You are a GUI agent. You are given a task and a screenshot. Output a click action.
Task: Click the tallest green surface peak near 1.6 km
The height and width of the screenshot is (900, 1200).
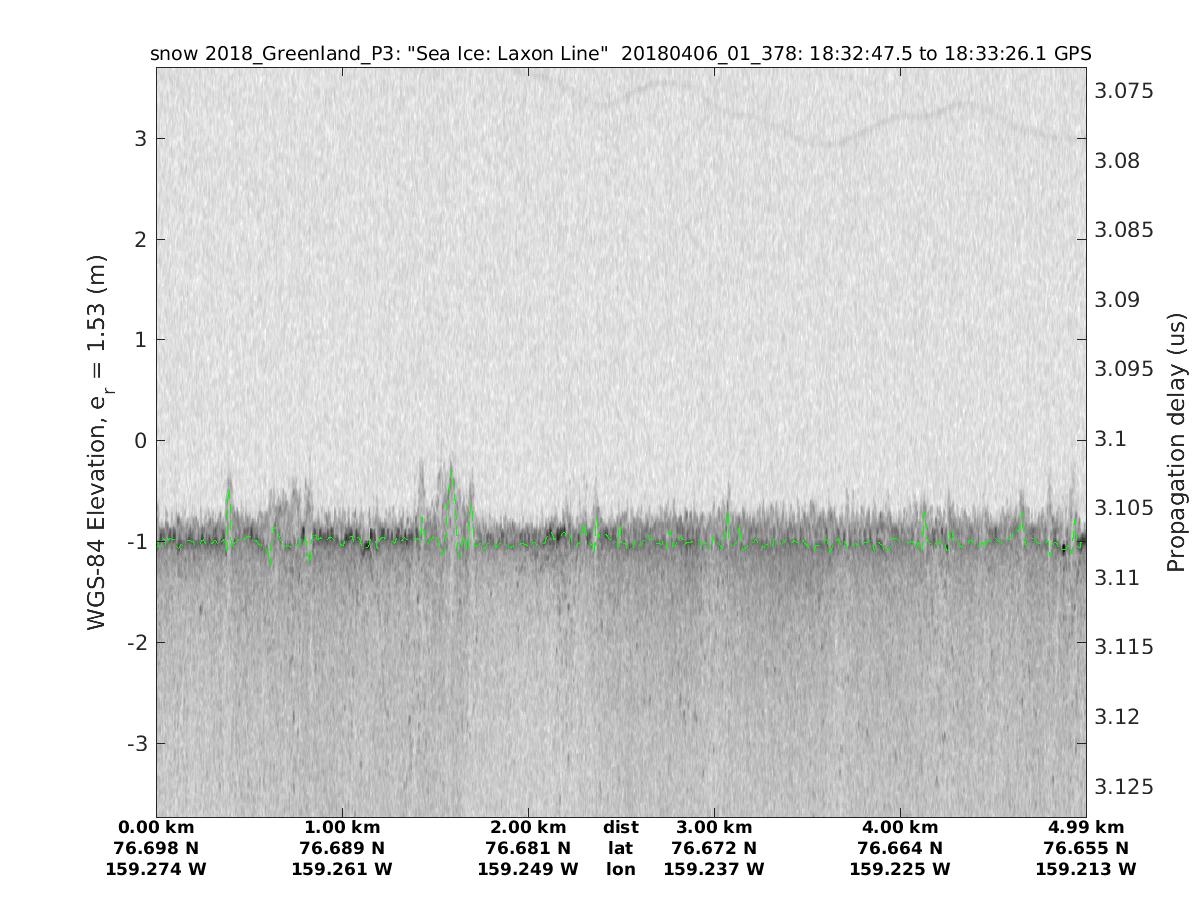tap(452, 470)
